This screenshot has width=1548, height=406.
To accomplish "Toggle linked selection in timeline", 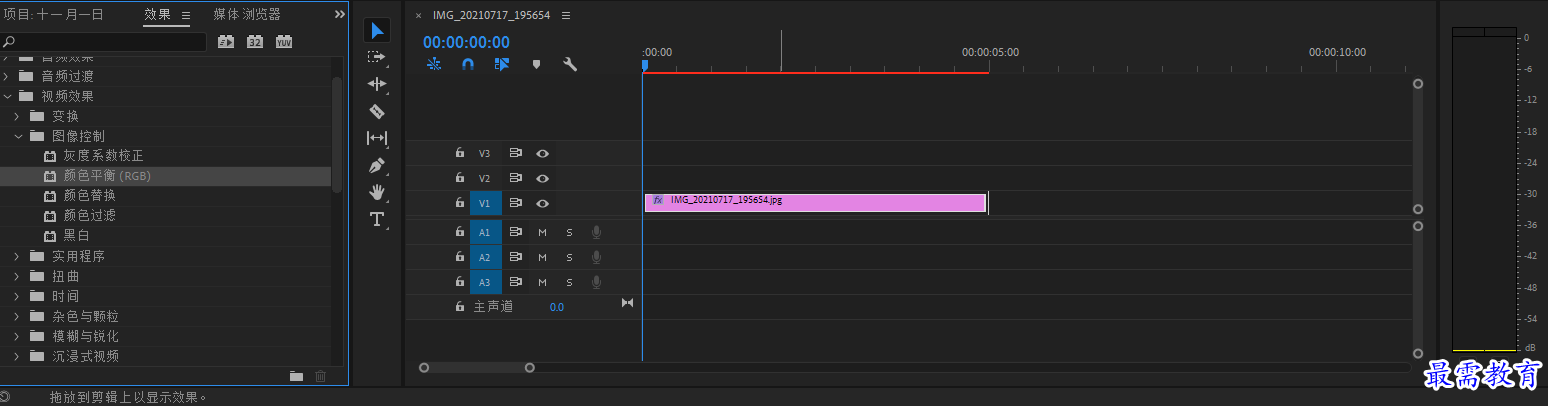I will pos(502,64).
